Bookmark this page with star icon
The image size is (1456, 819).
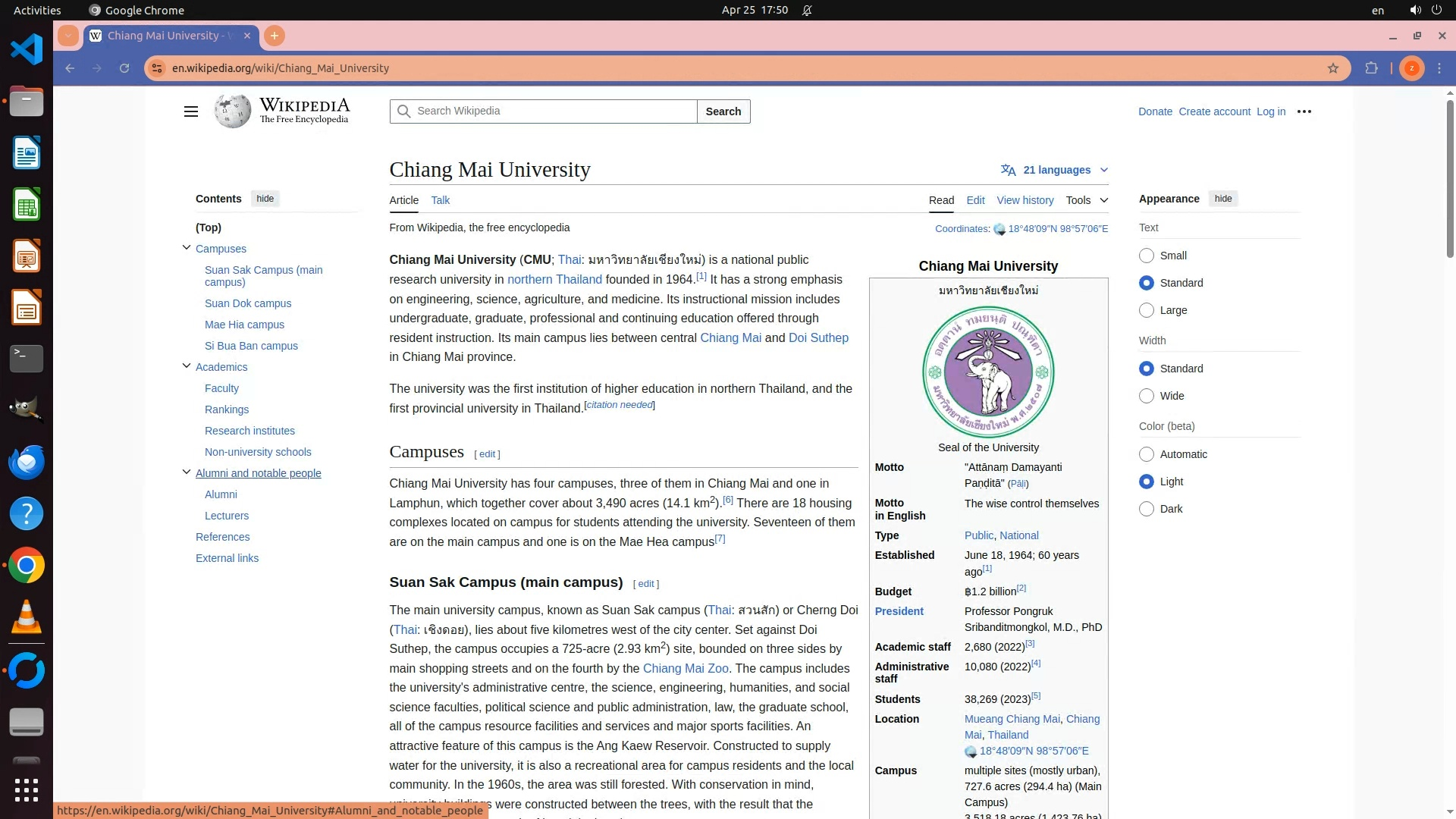[1333, 68]
